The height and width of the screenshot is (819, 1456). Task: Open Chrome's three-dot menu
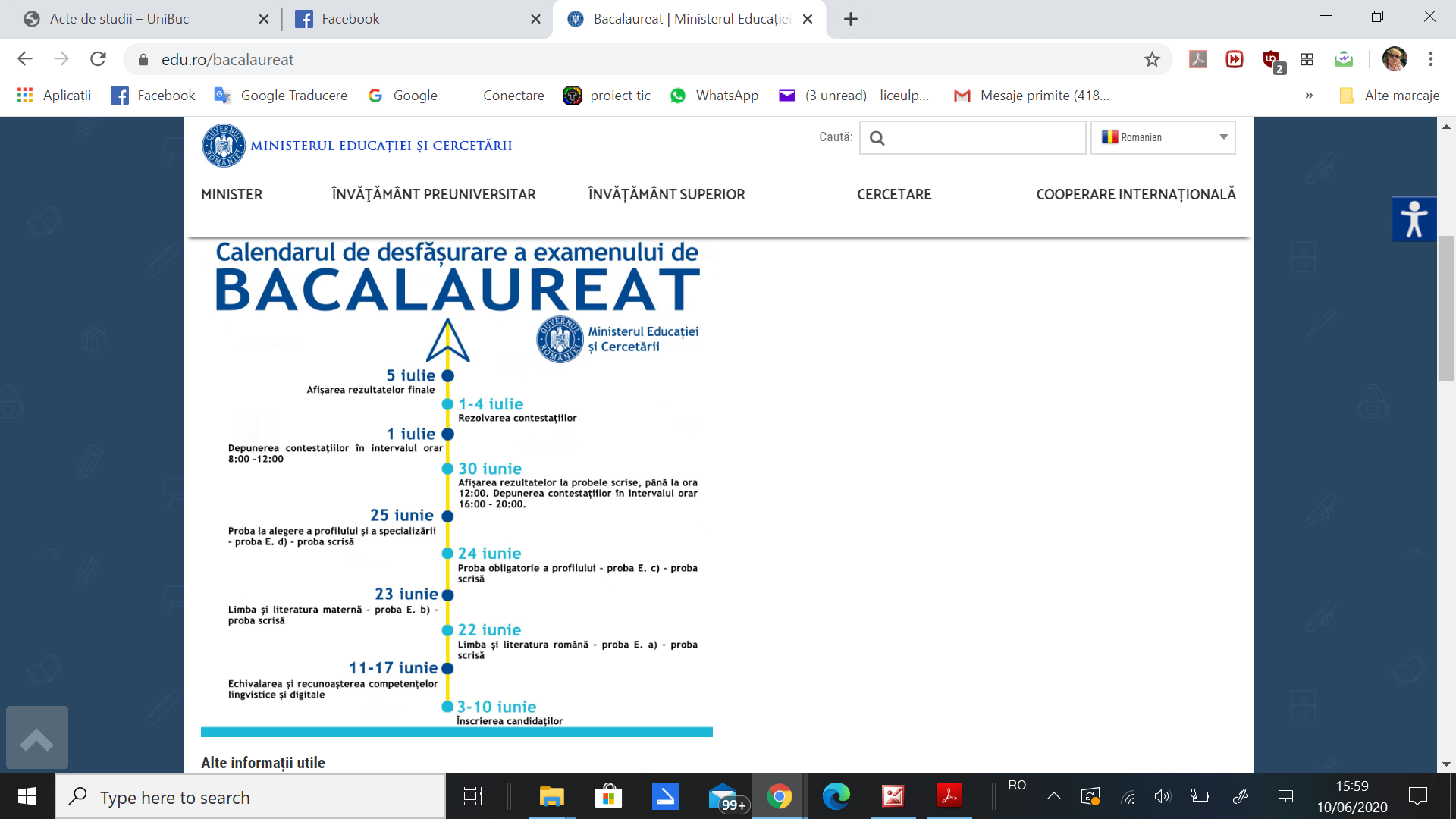pos(1431,59)
